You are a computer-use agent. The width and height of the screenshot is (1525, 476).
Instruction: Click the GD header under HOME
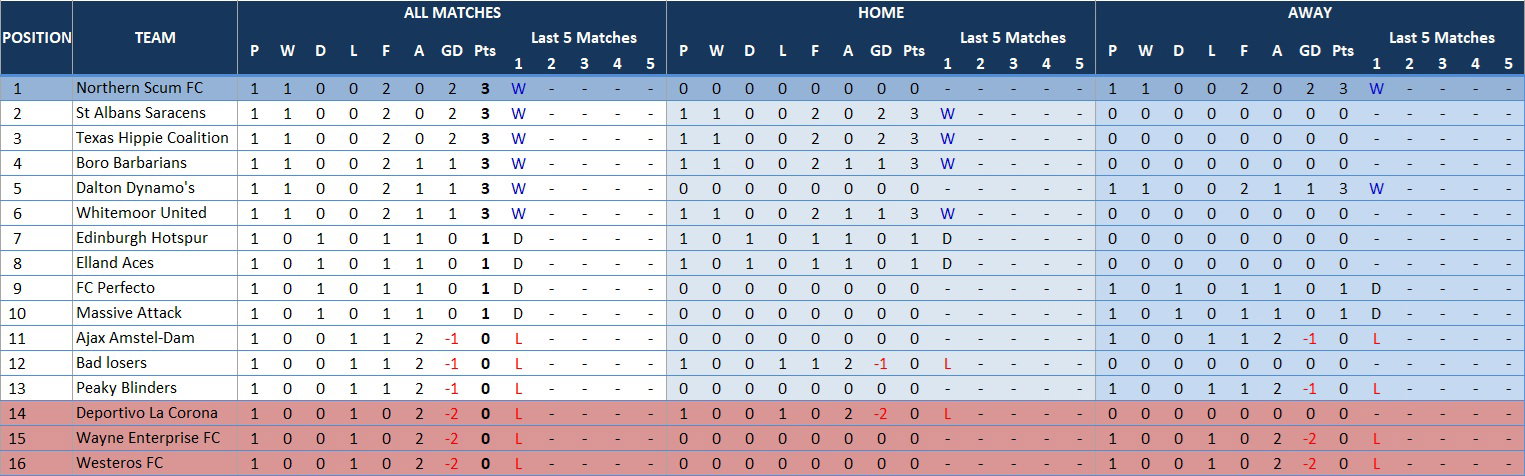click(881, 51)
